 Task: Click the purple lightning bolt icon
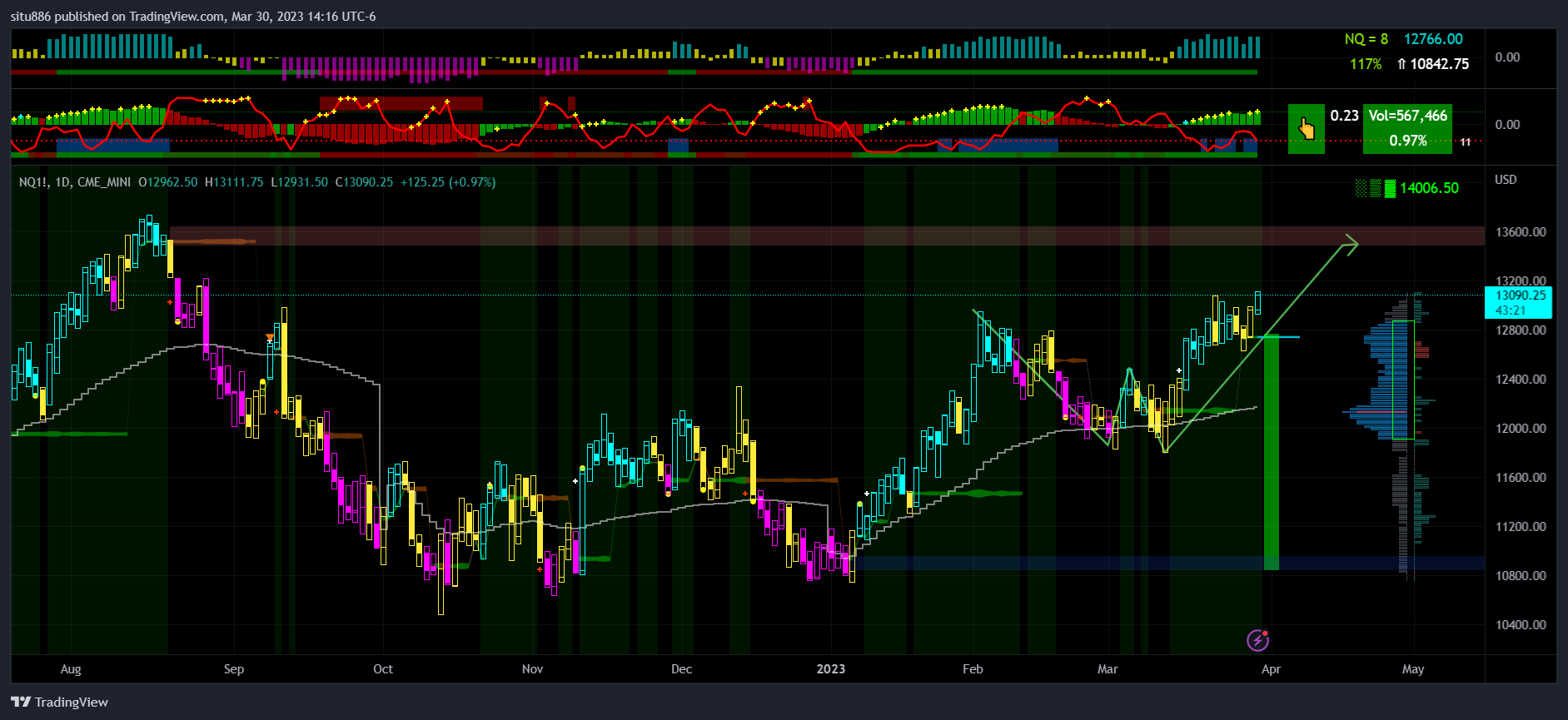(x=1257, y=640)
